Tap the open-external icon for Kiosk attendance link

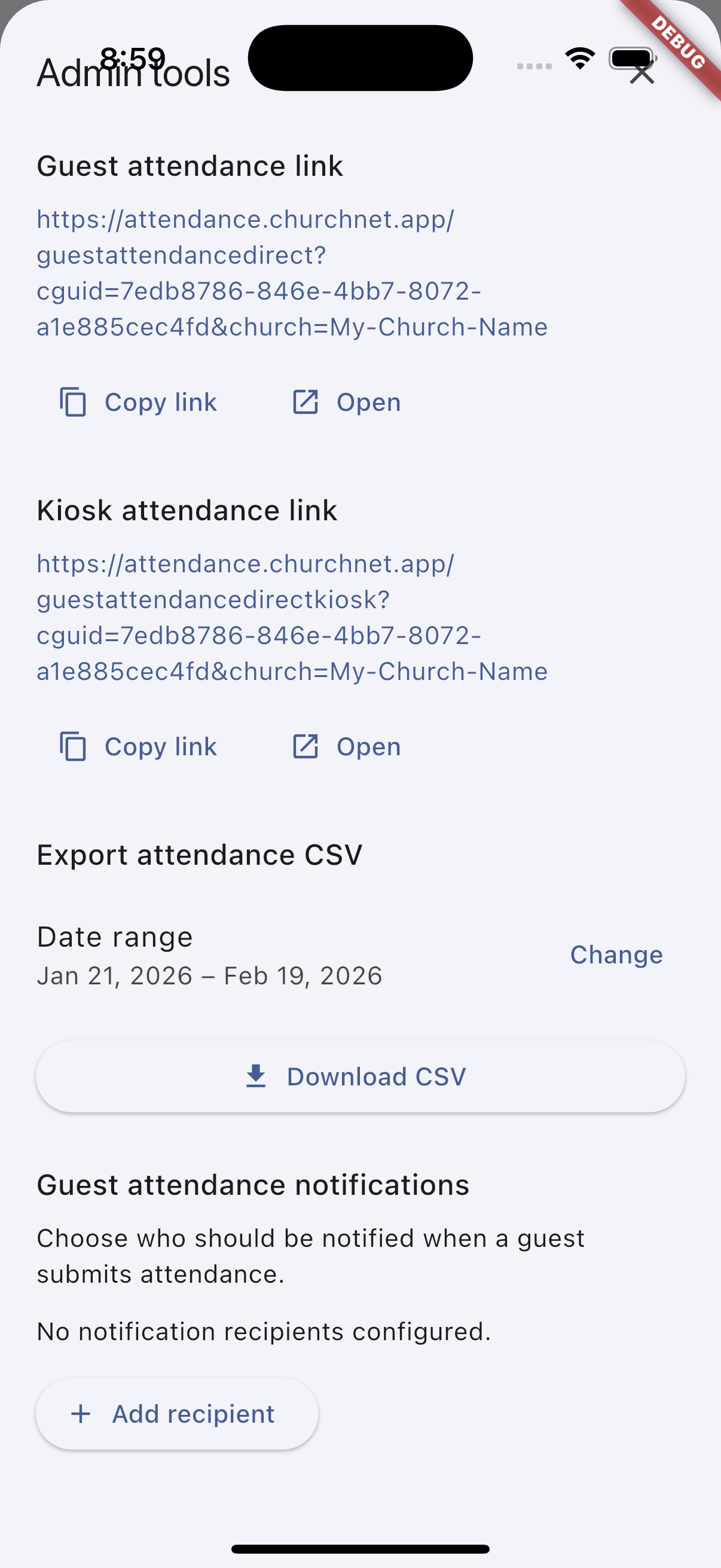pyautogui.click(x=305, y=746)
